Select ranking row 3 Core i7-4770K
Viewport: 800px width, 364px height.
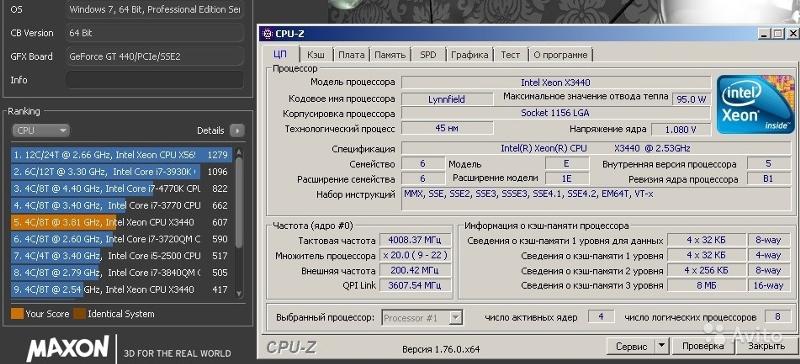(x=122, y=188)
